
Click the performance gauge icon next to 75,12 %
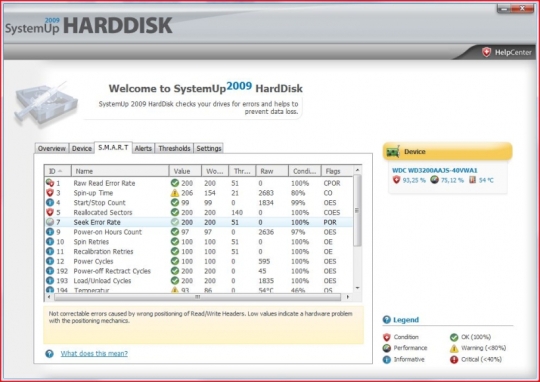tap(435, 180)
